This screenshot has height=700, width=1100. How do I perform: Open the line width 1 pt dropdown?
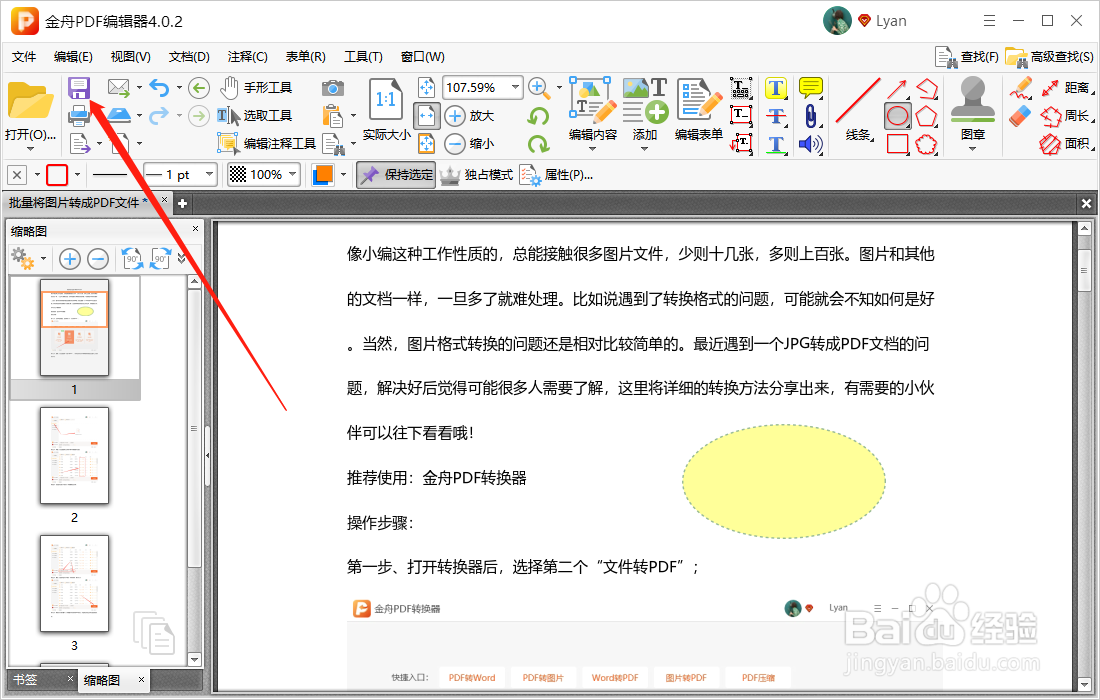pos(209,174)
